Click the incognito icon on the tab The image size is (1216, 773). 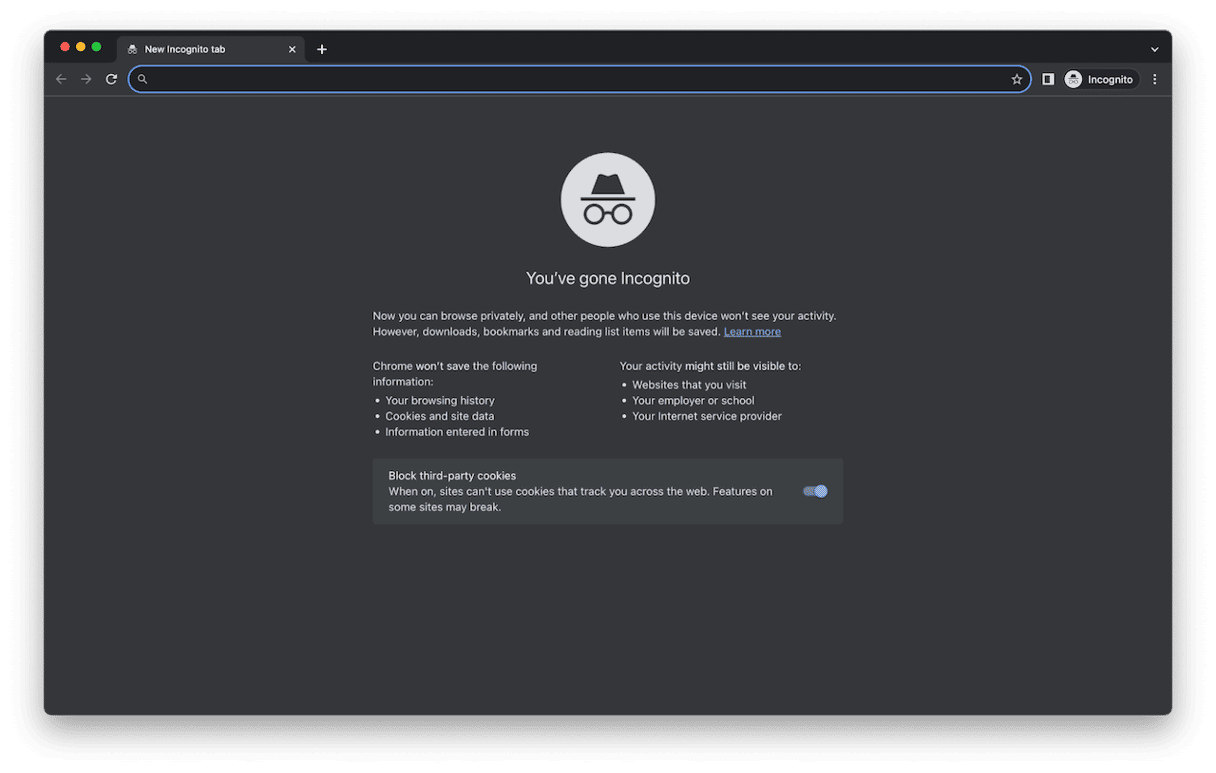(x=132, y=49)
